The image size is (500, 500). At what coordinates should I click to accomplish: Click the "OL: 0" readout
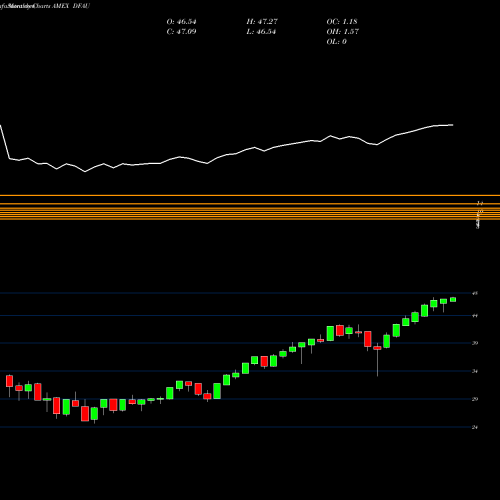[337, 42]
